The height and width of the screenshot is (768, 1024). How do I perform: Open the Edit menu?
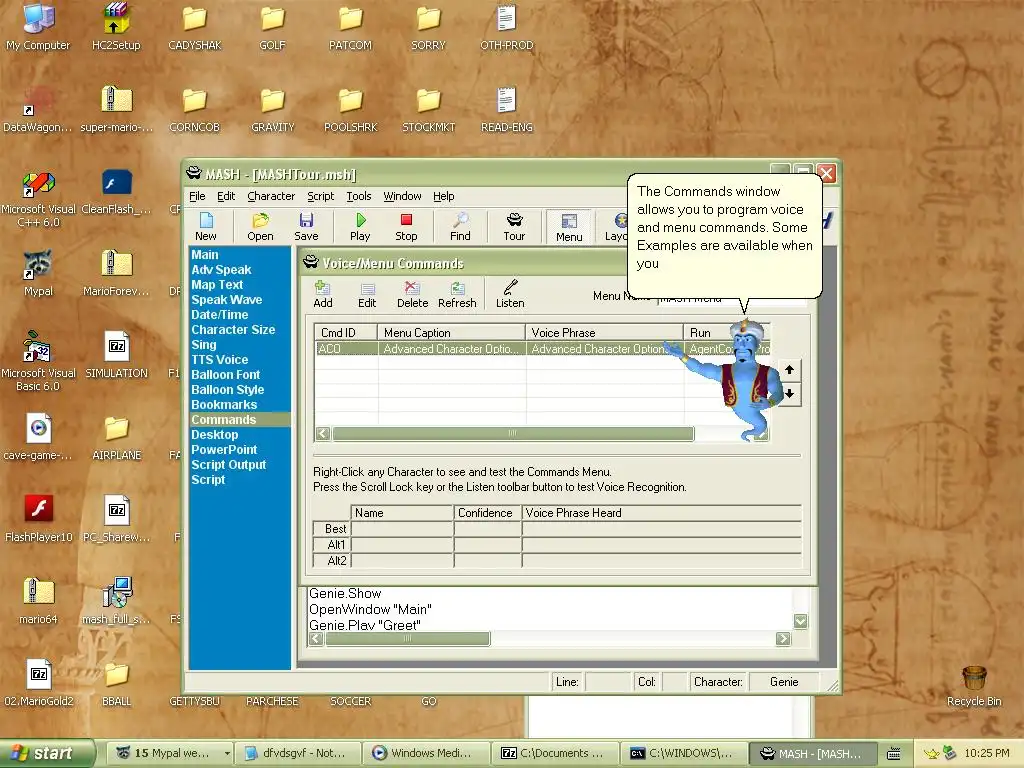226,196
